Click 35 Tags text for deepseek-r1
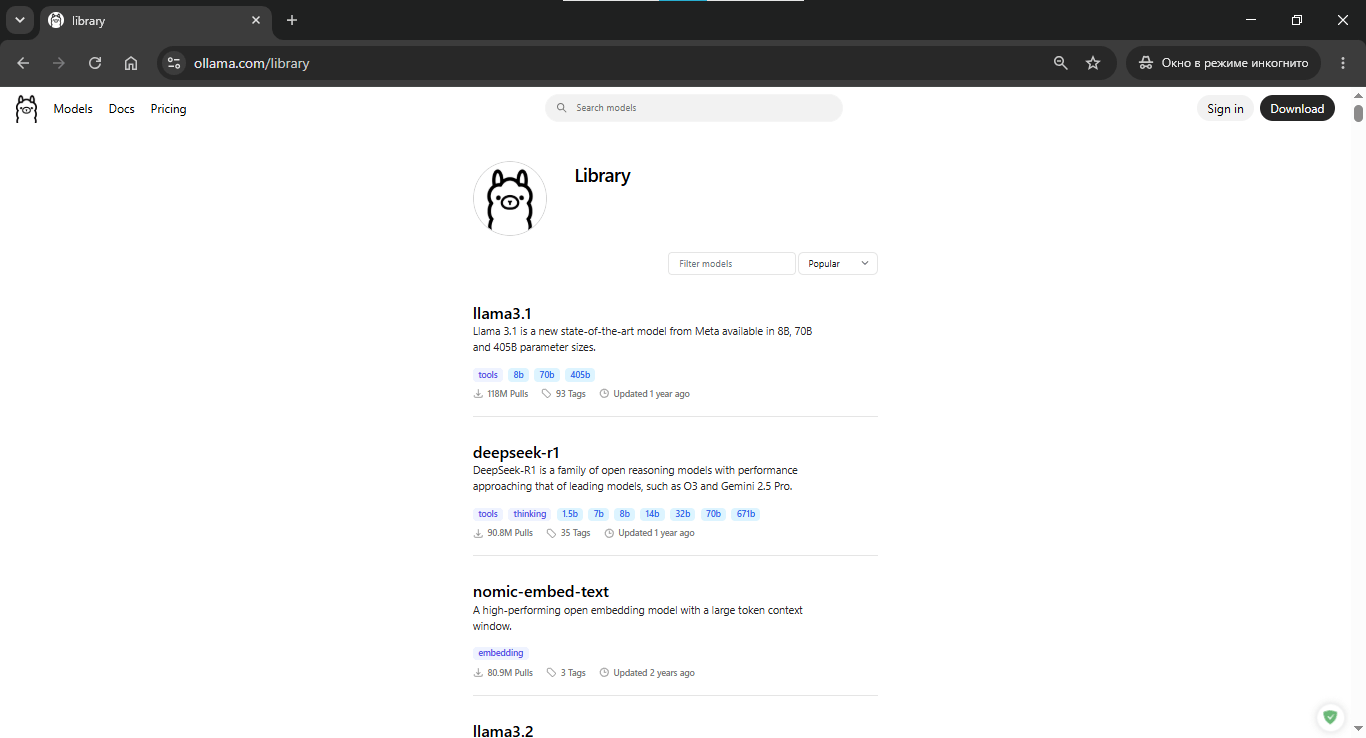 [576, 533]
